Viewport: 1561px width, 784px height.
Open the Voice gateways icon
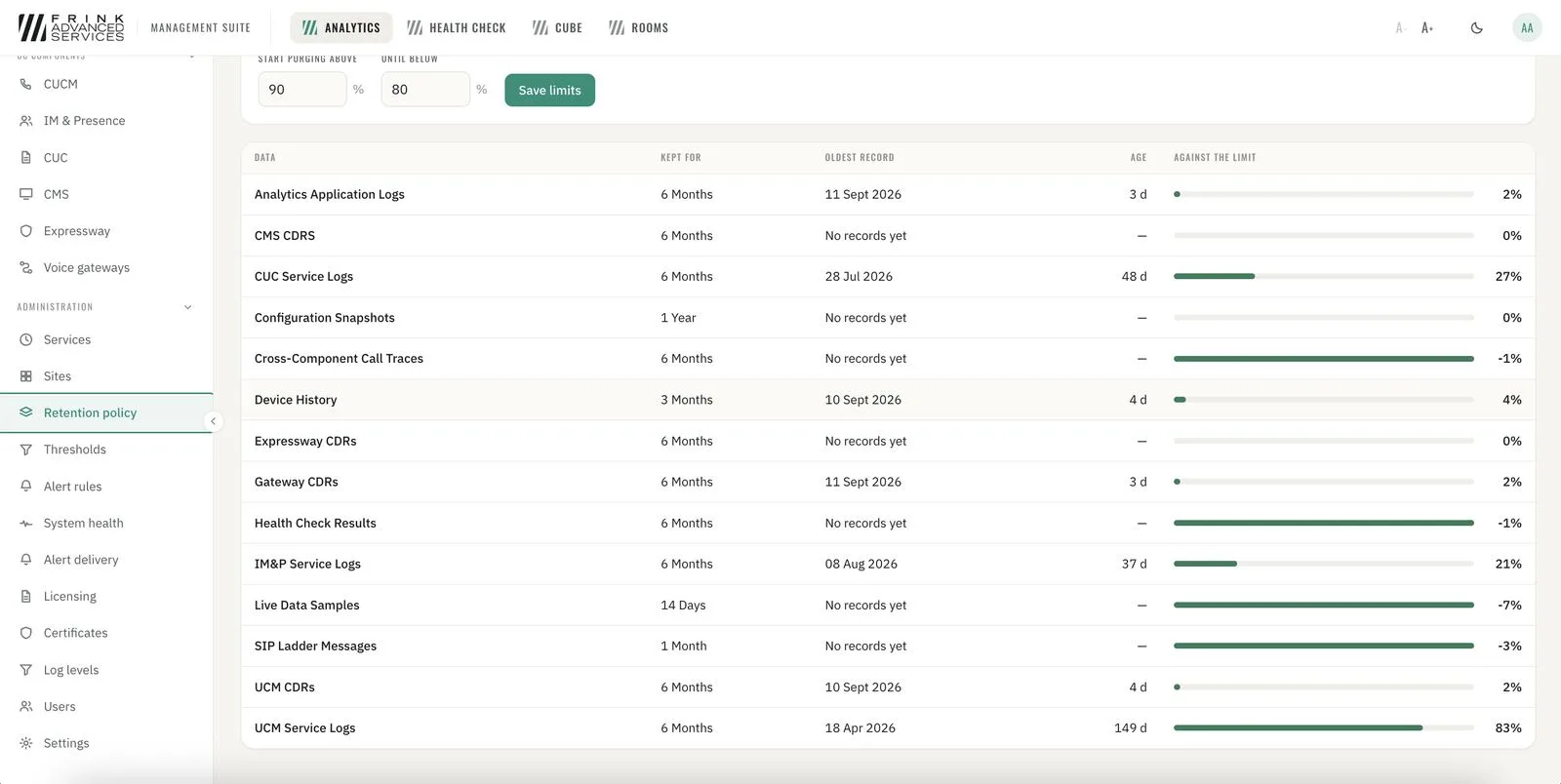coord(26,267)
